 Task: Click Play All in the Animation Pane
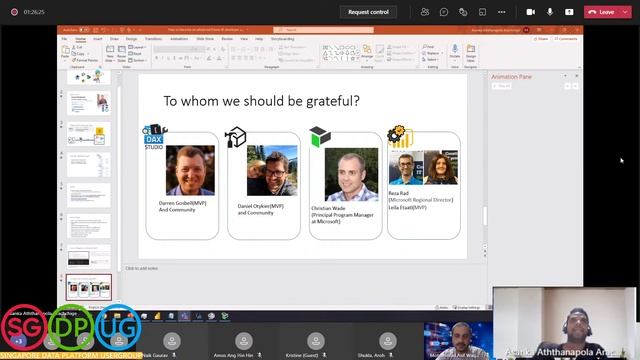point(502,86)
